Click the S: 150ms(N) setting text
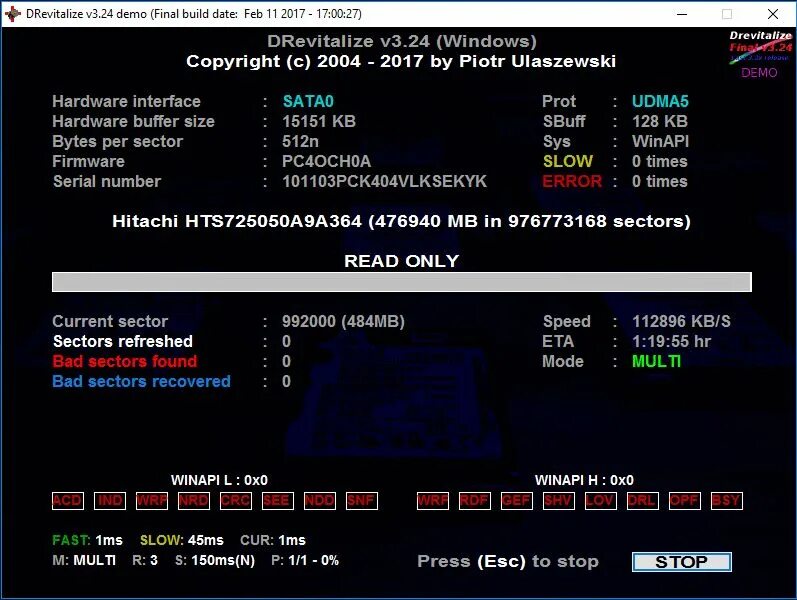Image resolution: width=797 pixels, height=600 pixels. click(214, 560)
